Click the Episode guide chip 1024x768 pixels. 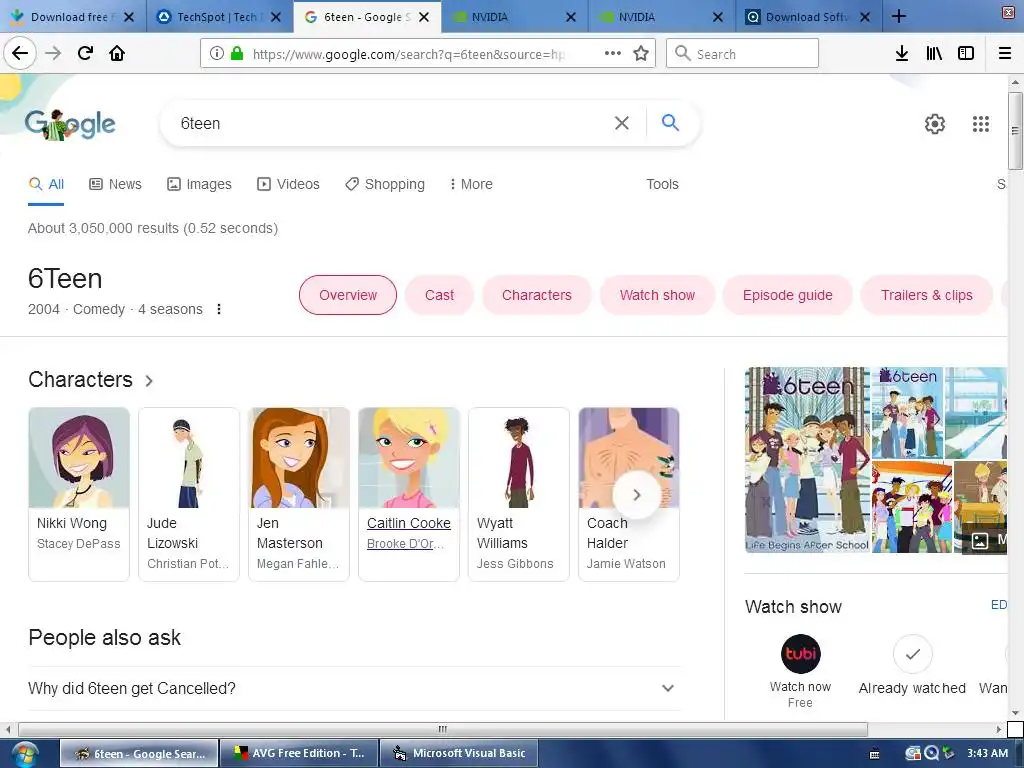click(x=788, y=295)
